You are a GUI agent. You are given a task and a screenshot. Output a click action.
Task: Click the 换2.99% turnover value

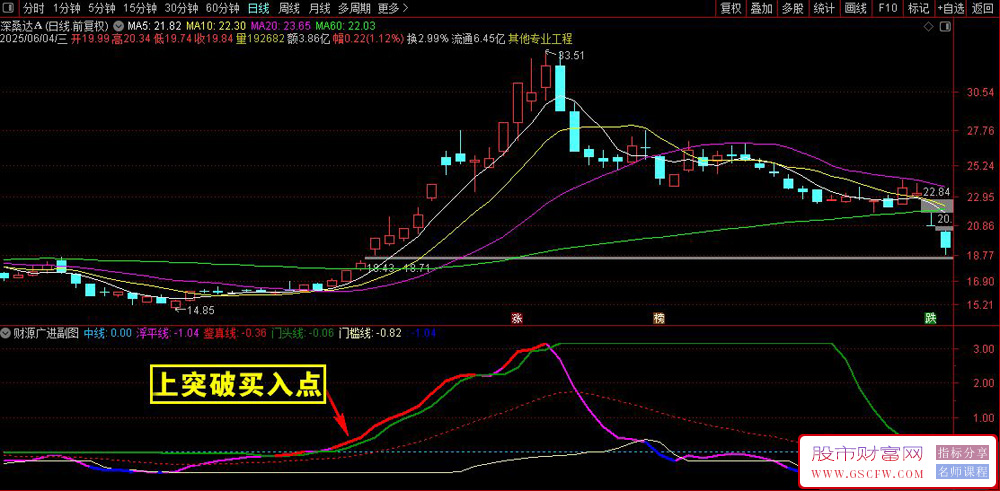428,39
